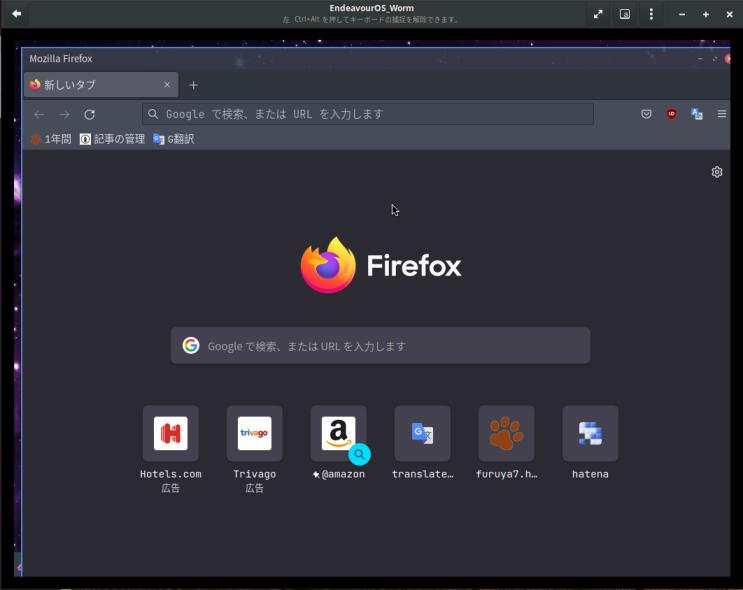Open the Pocket icon in the toolbar
The height and width of the screenshot is (590, 743).
pyautogui.click(x=646, y=114)
